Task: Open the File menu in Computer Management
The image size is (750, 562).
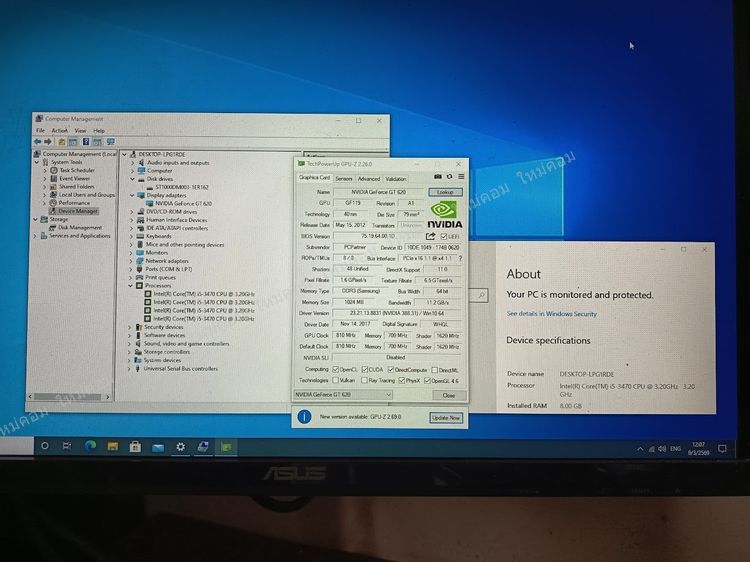Action: pyautogui.click(x=41, y=131)
